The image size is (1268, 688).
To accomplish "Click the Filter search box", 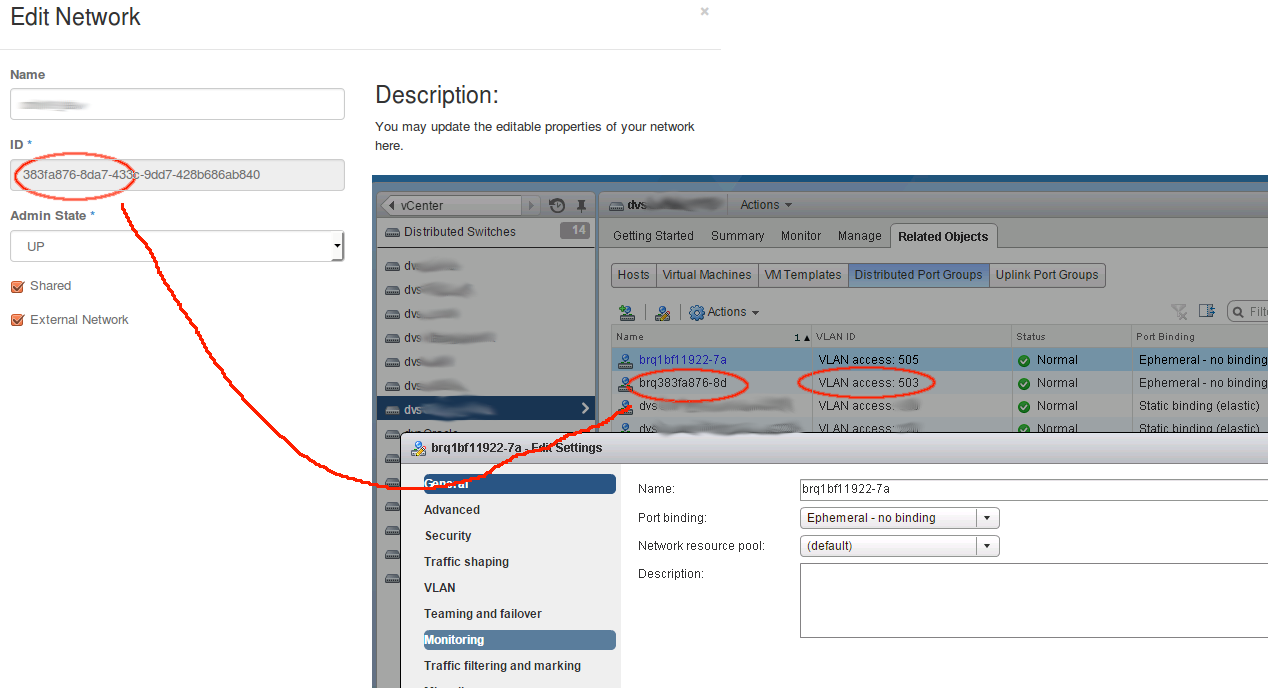I will tap(1248, 312).
